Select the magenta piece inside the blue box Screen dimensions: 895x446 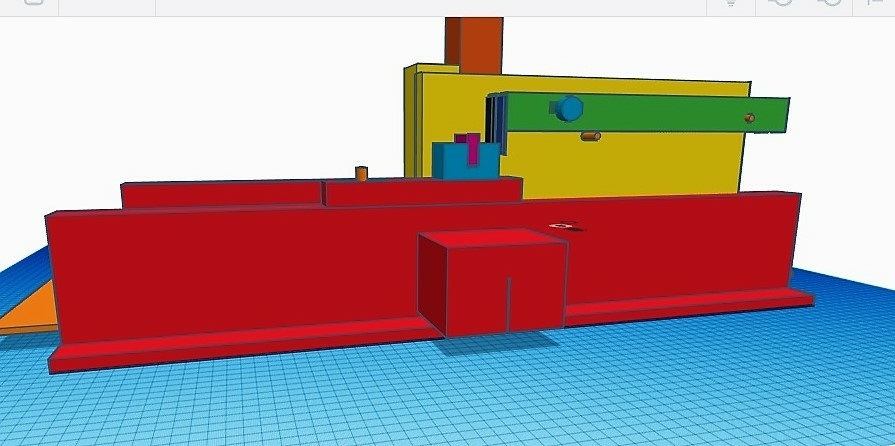[x=472, y=150]
